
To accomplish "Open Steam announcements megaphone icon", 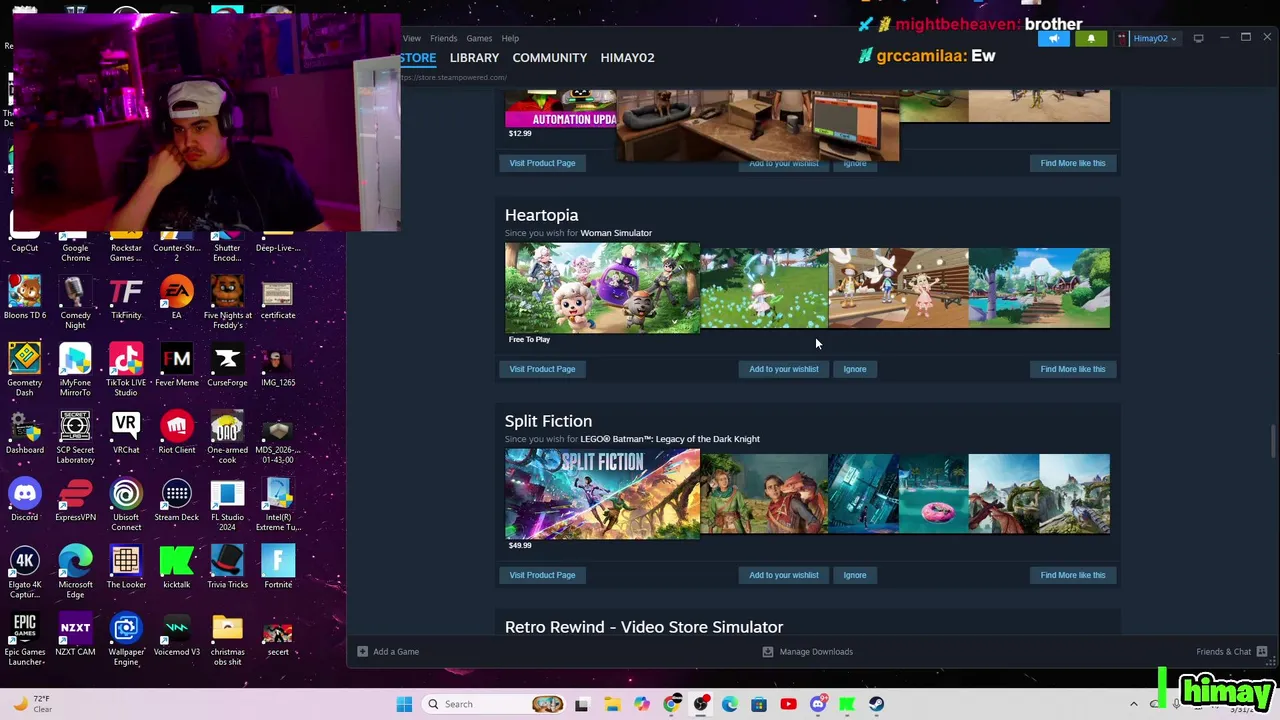I will click(x=1053, y=39).
